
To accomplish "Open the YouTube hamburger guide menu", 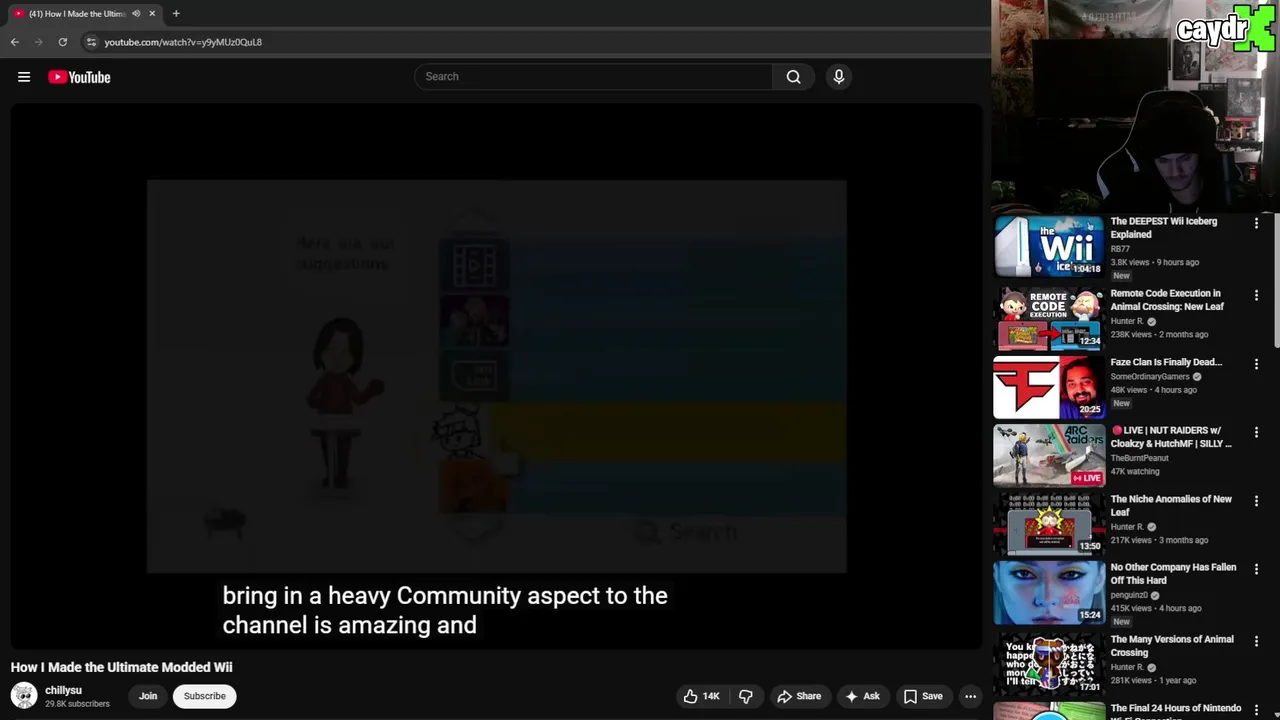I will 24,77.
